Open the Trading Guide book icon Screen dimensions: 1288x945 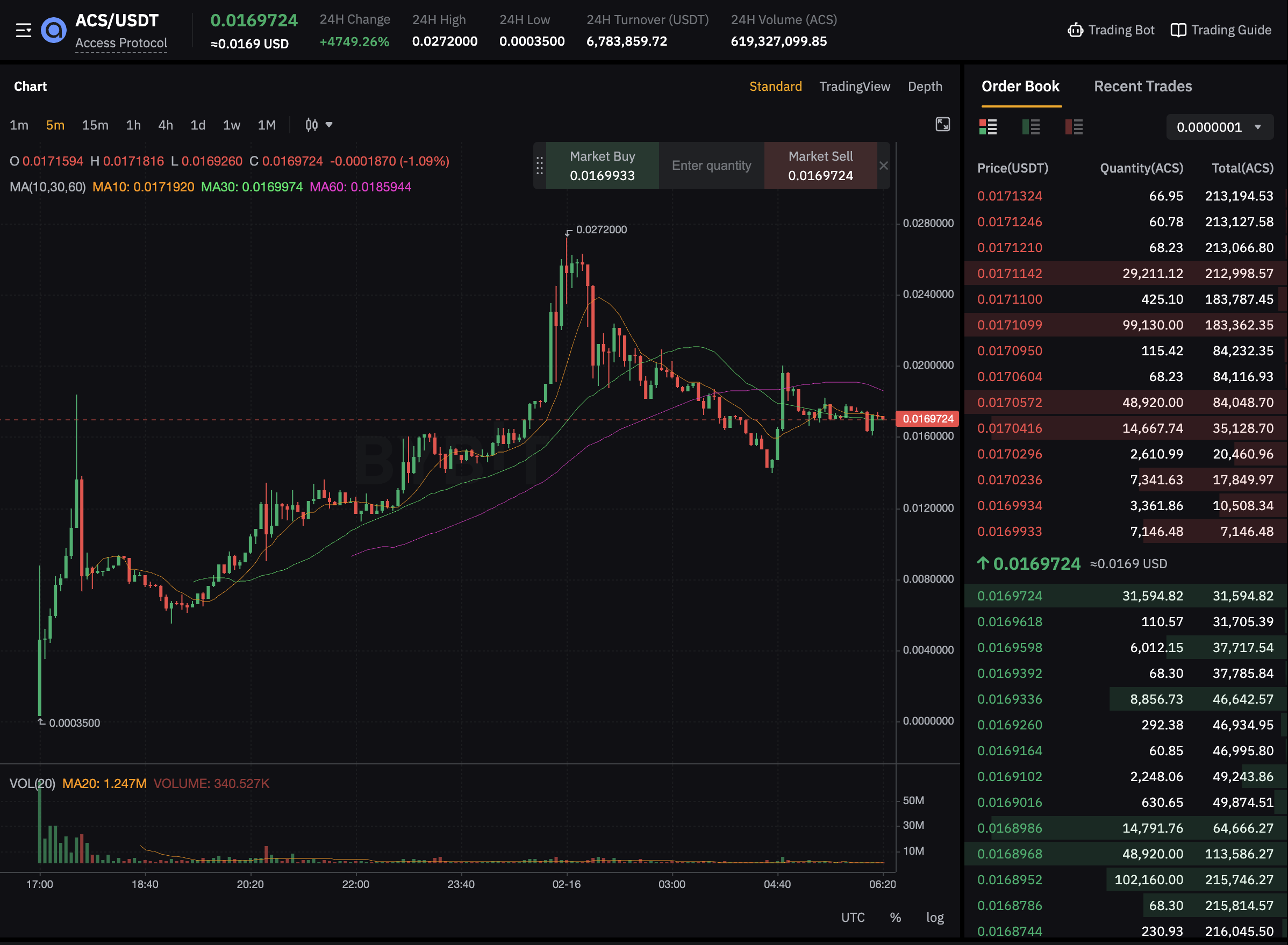click(1178, 30)
